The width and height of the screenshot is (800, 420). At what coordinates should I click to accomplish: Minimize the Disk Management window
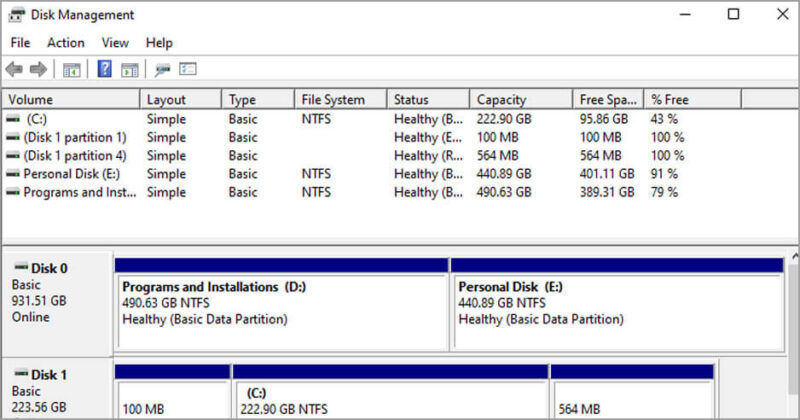click(685, 14)
